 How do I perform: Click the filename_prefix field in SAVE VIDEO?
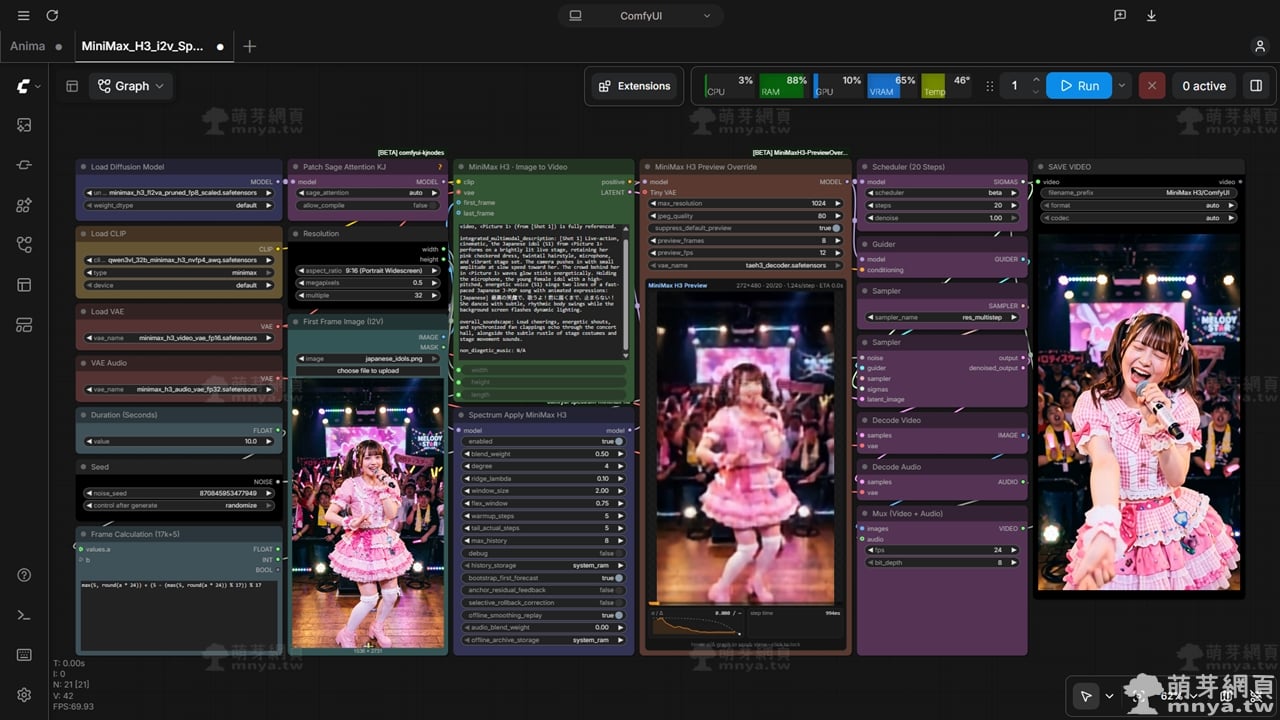click(x=1139, y=193)
